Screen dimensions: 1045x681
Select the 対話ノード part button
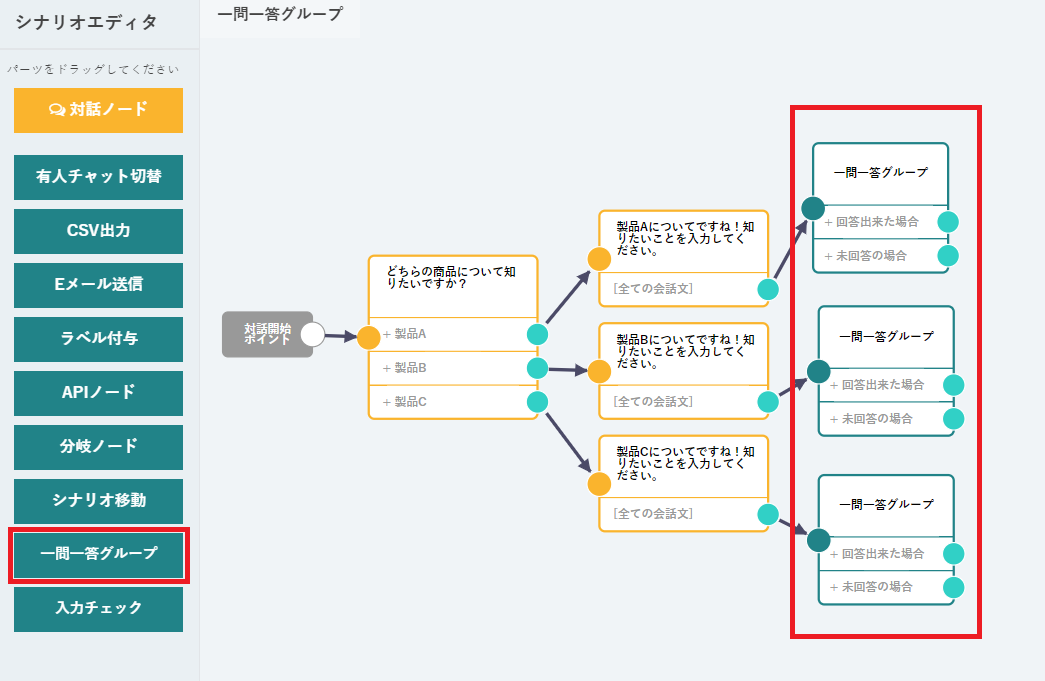pyautogui.click(x=99, y=110)
